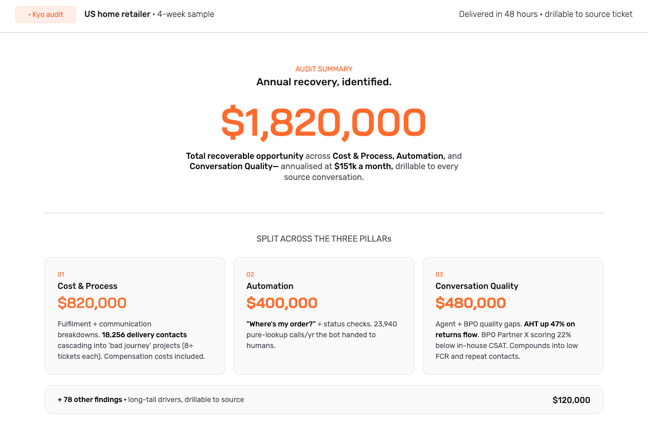
Task: Click SPLIT ACROSS THE THREE PILLARS heading
Action: 324,239
